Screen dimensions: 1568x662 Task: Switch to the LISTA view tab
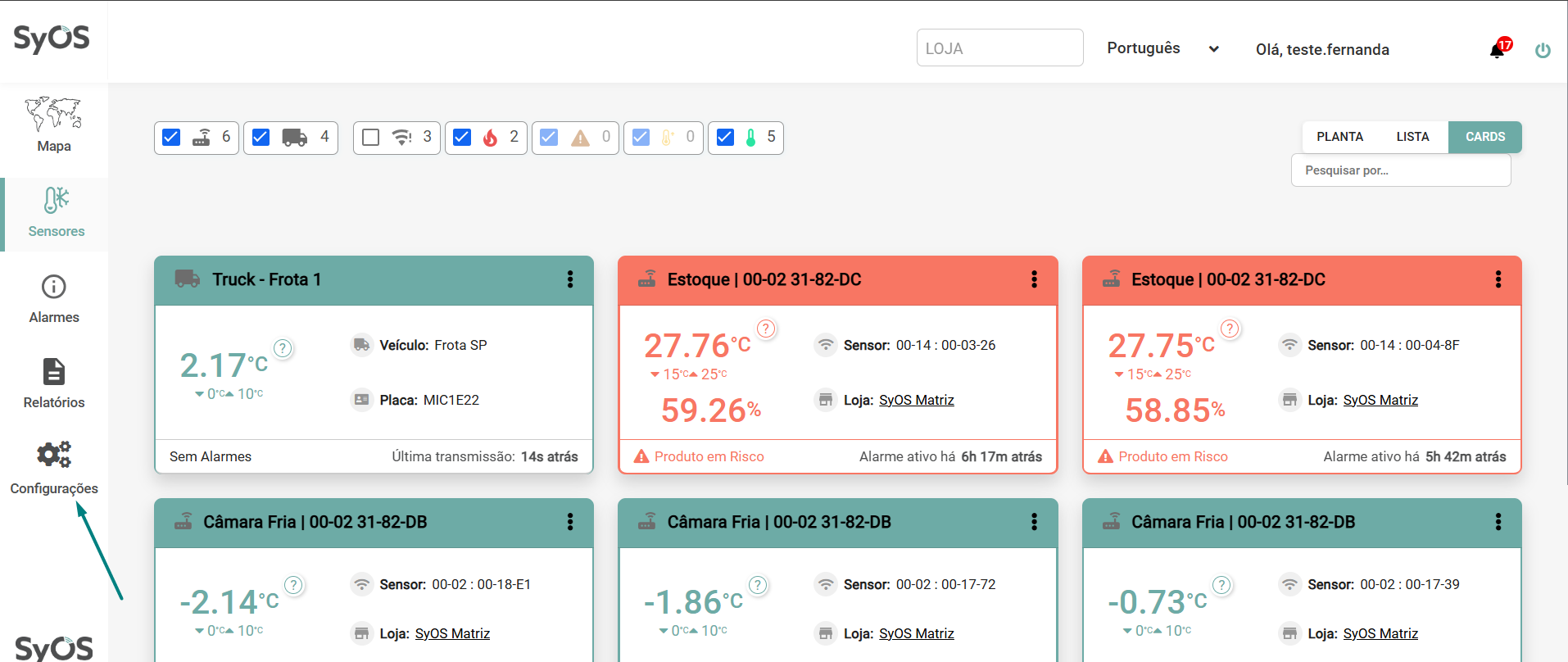[1412, 137]
